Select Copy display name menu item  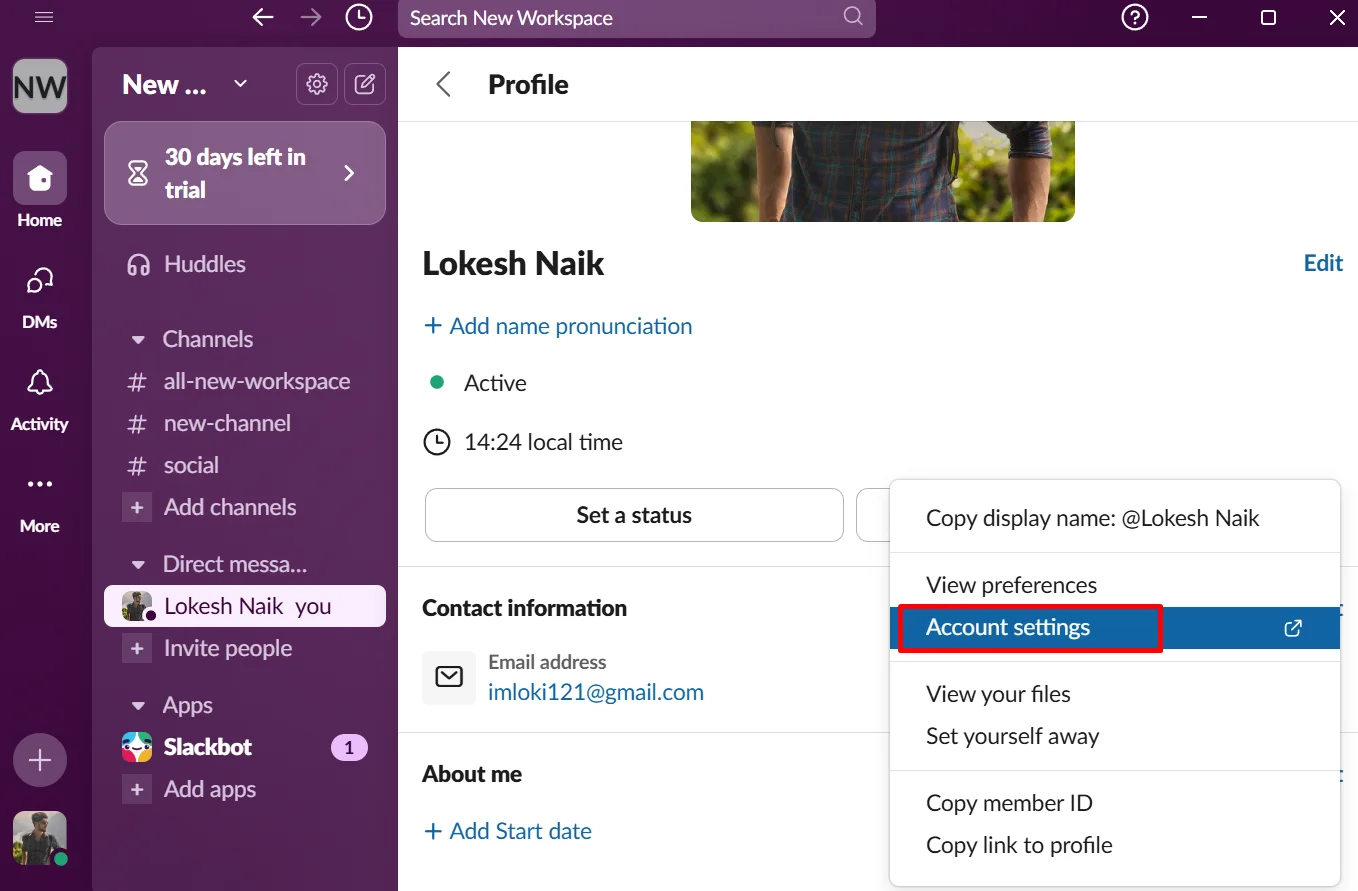pos(1115,518)
